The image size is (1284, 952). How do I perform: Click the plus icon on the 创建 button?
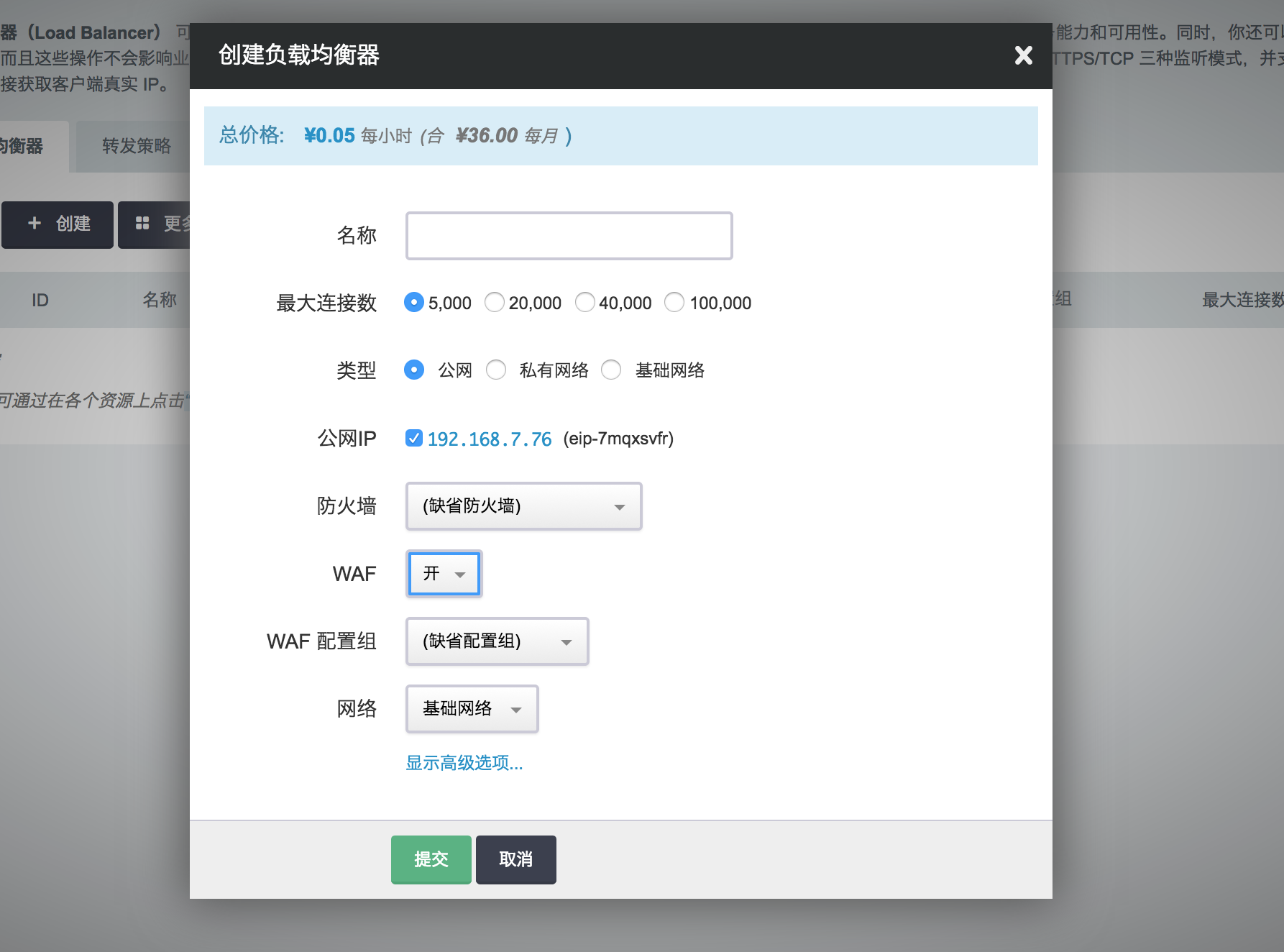(34, 224)
